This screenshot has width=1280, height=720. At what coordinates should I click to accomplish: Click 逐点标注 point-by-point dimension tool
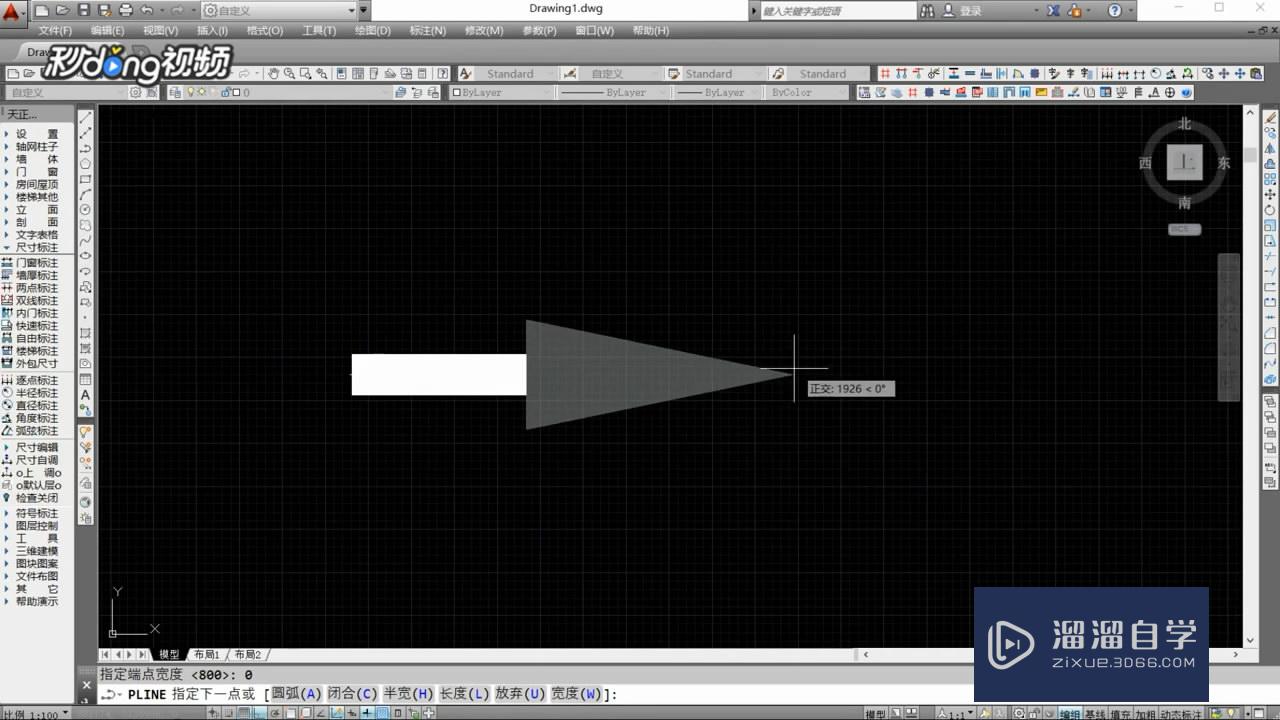pos(37,381)
